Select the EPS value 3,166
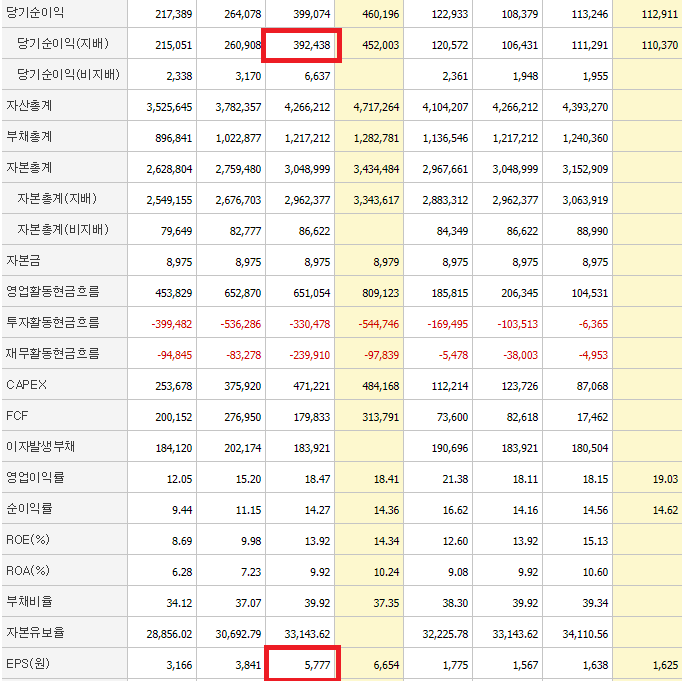Screen dimensions: 682x681 point(179,665)
